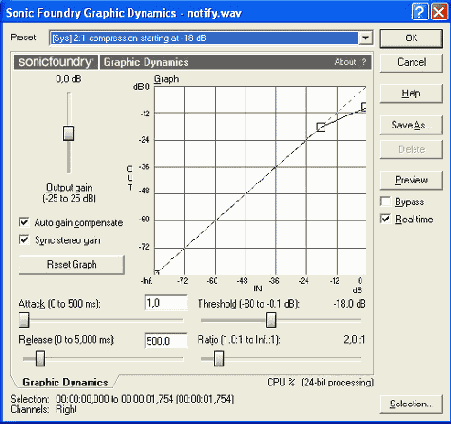Image resolution: width=451 pixels, height=424 pixels.
Task: Click the Attack value input field
Action: [166, 303]
